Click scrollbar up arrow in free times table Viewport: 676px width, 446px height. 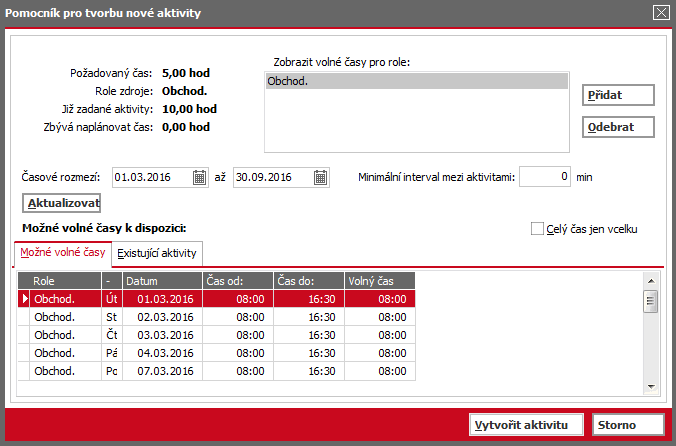coord(651,281)
